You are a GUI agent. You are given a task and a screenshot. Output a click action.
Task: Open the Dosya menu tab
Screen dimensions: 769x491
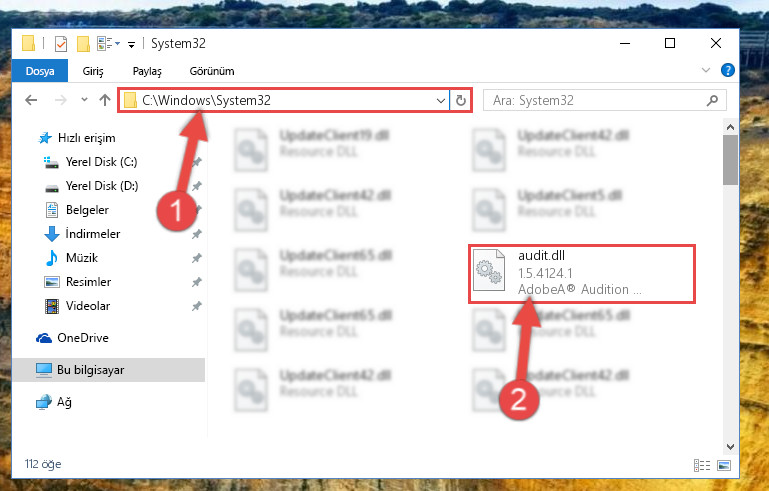click(40, 71)
